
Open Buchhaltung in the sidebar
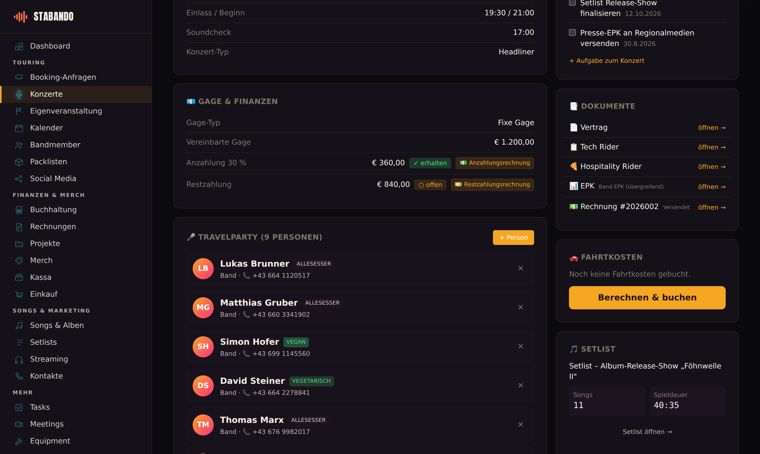[76, 210]
